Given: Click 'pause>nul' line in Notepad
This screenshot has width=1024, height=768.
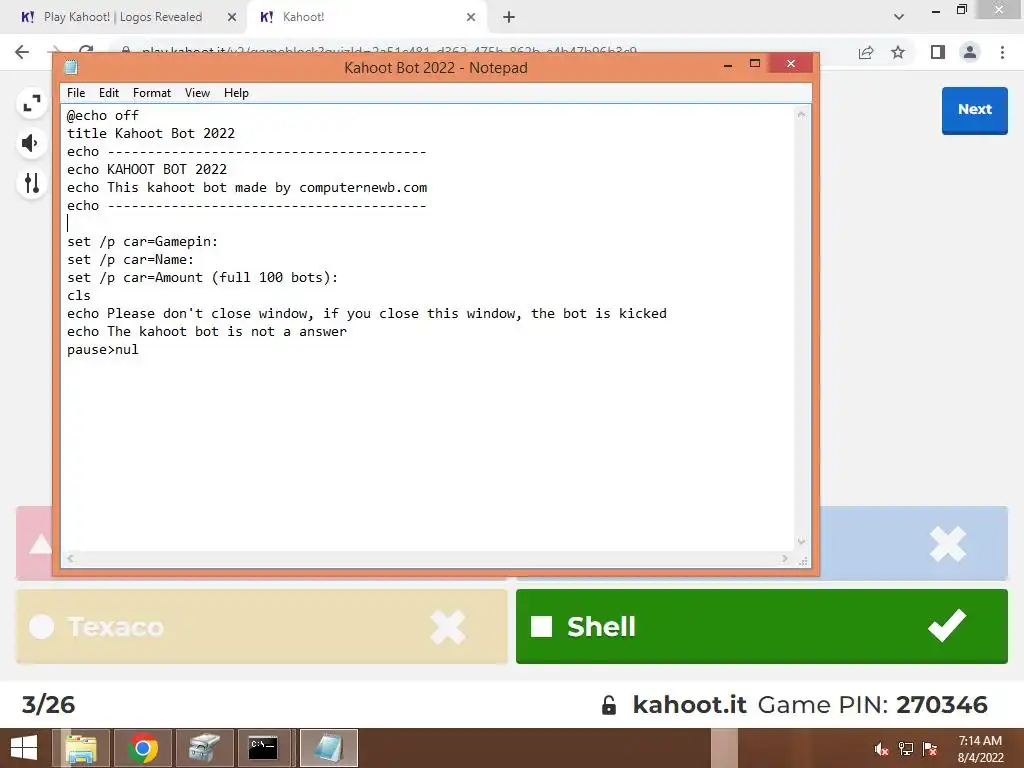Looking at the screenshot, I should coord(103,349).
